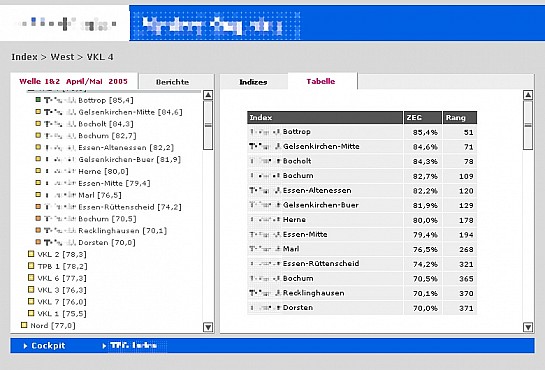The image size is (545, 370).
Task: Click the rank value 109
Action: (466, 176)
